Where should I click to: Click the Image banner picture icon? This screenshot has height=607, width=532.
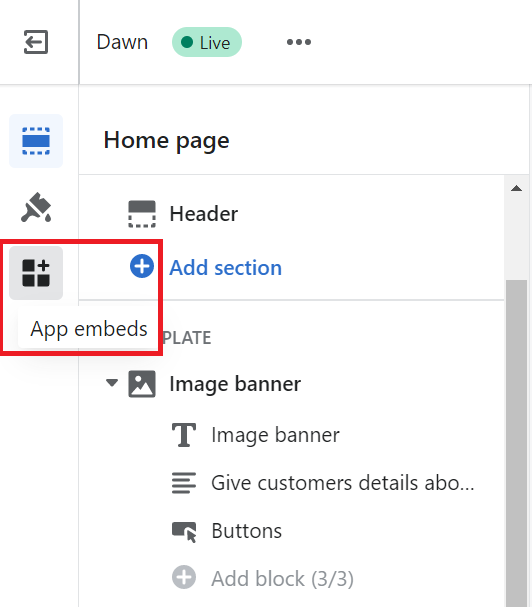point(142,384)
